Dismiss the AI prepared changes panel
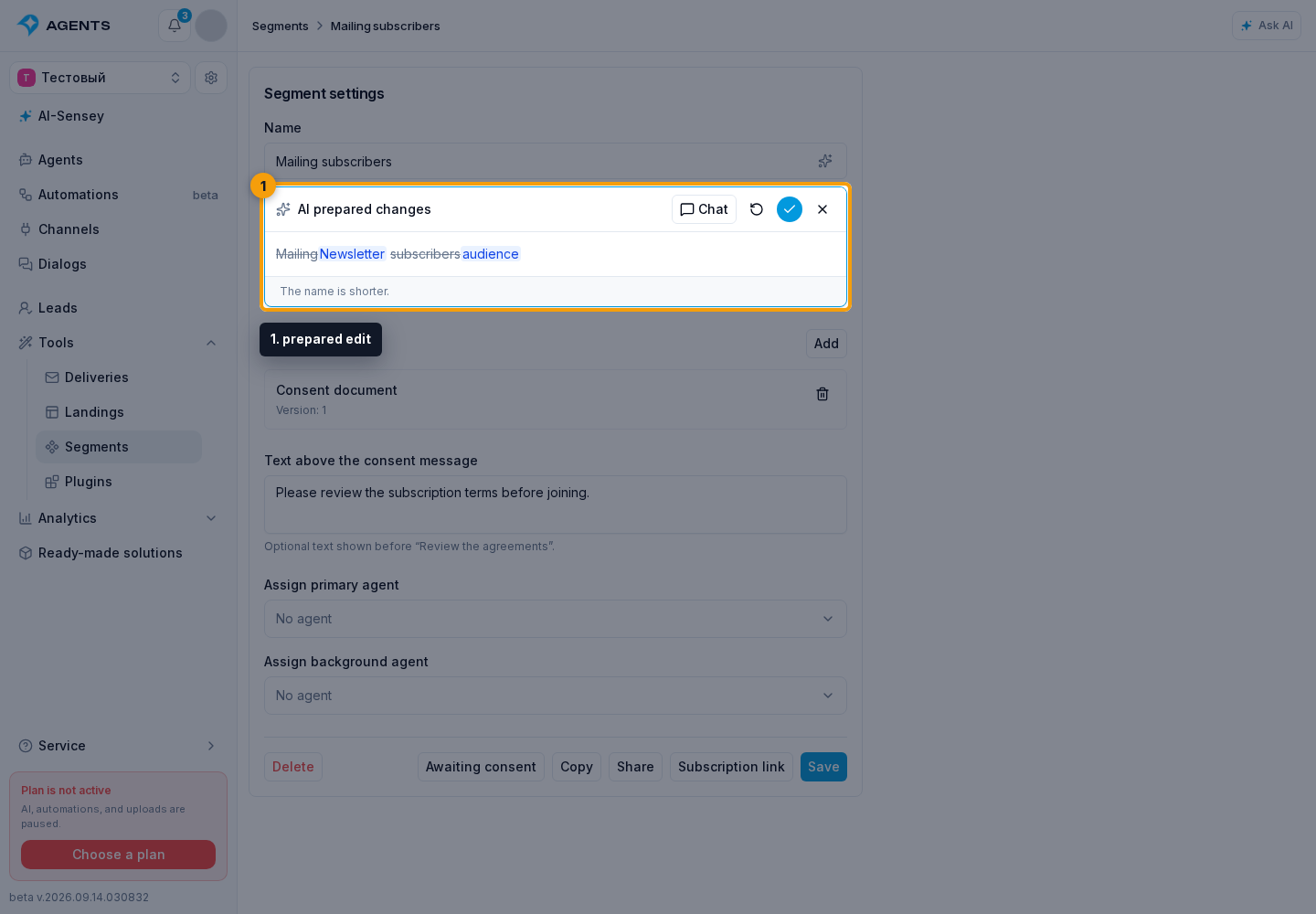The image size is (1316, 914). tap(822, 209)
